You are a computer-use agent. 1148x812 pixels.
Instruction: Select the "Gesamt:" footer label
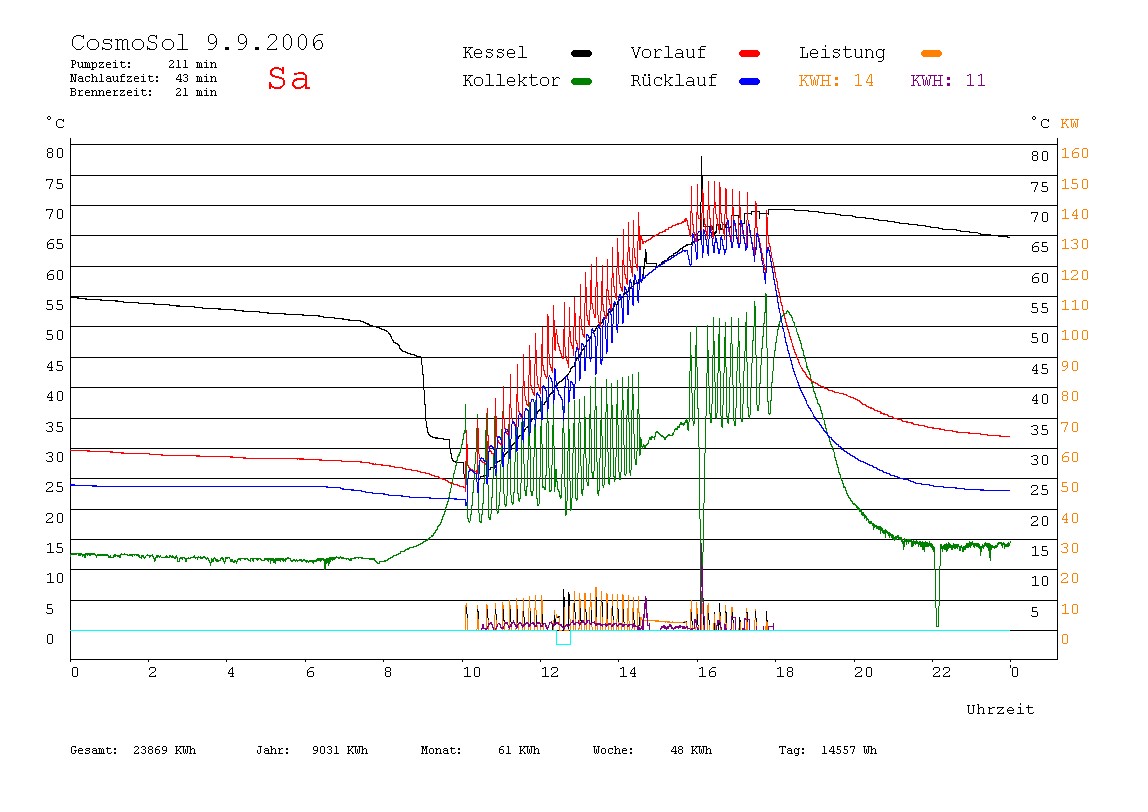point(94,750)
